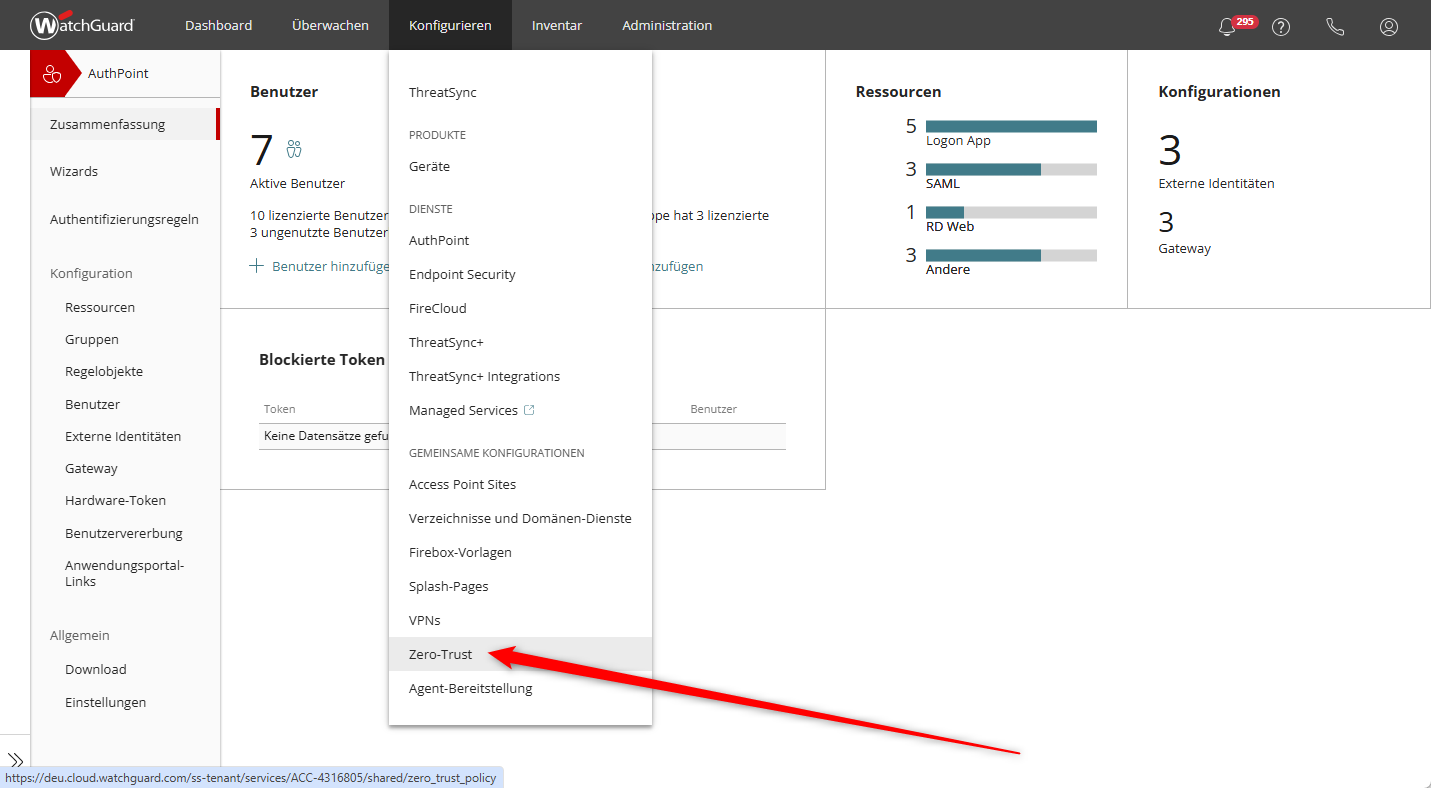Click the red AuthPoint service icon

click(x=53, y=74)
